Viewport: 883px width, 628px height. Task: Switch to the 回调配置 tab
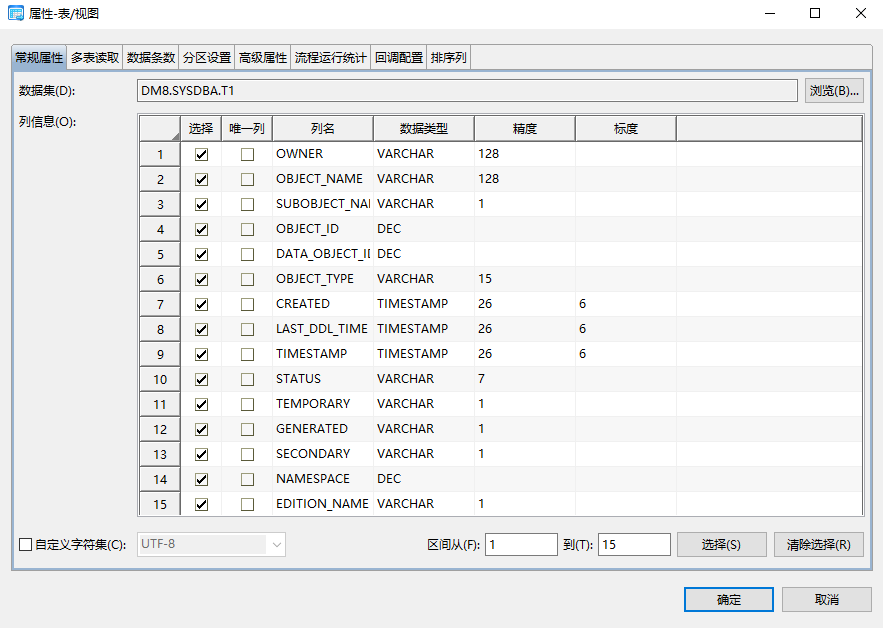click(399, 57)
